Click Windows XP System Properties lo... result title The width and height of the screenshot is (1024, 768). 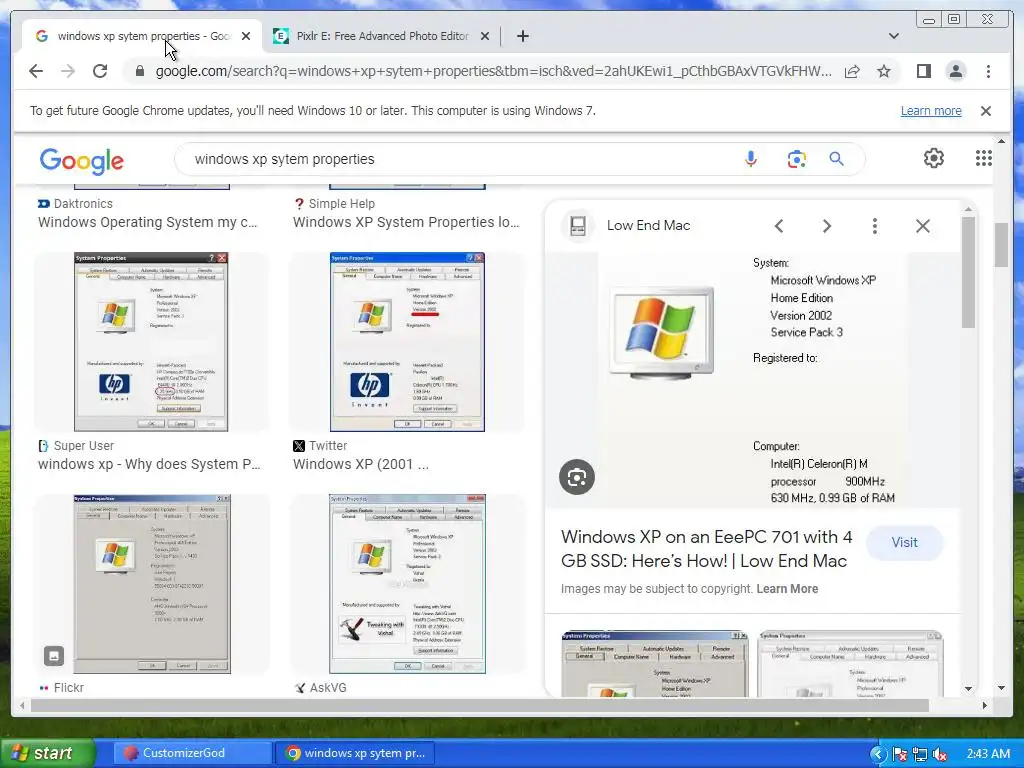[x=406, y=222]
